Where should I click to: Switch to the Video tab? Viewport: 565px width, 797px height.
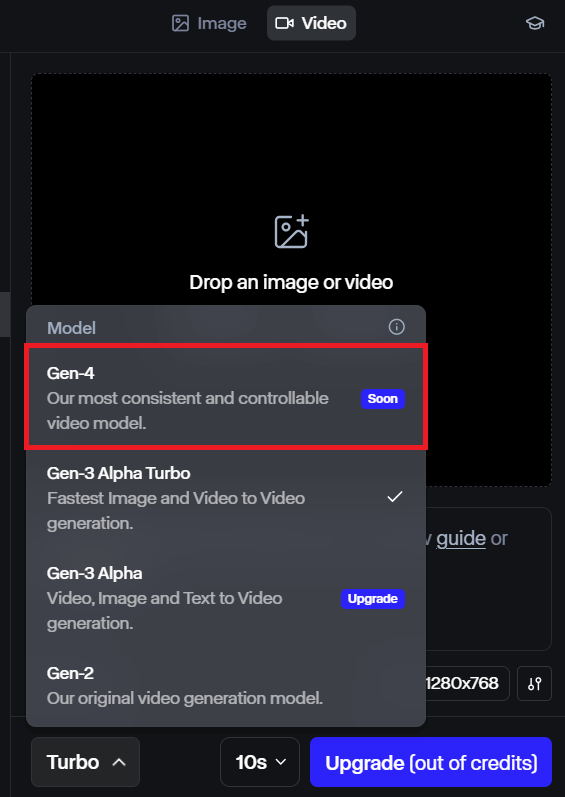[311, 23]
